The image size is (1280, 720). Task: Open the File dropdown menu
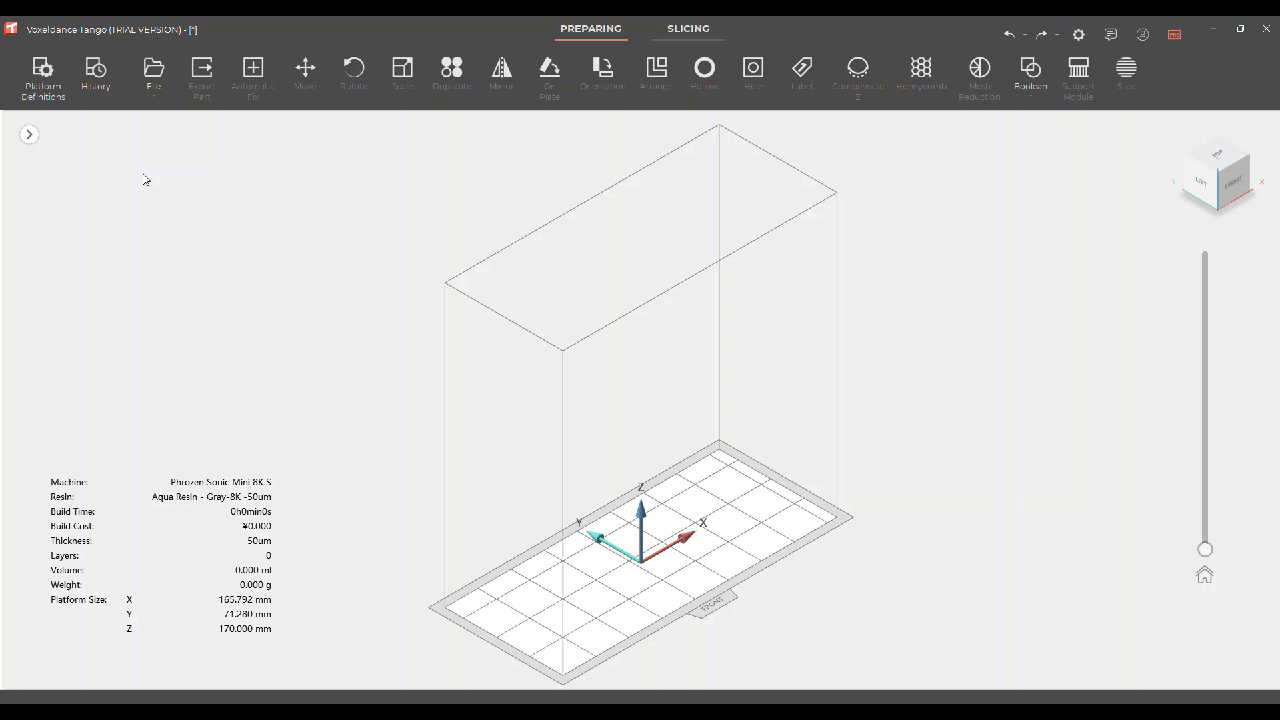point(154,75)
